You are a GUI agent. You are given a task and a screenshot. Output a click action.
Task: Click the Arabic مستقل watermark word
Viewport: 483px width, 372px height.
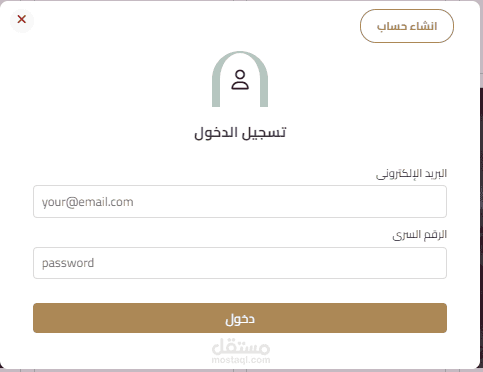[x=241, y=347]
